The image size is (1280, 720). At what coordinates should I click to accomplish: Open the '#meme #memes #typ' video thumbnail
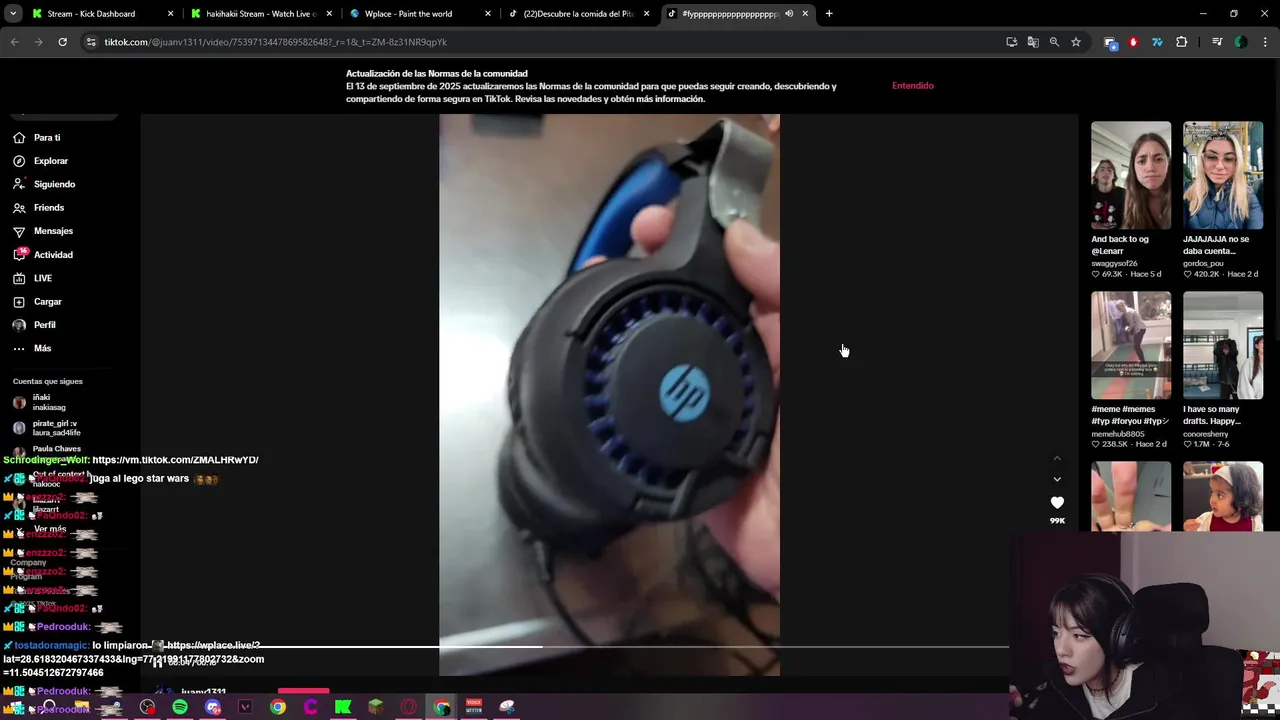click(1131, 346)
